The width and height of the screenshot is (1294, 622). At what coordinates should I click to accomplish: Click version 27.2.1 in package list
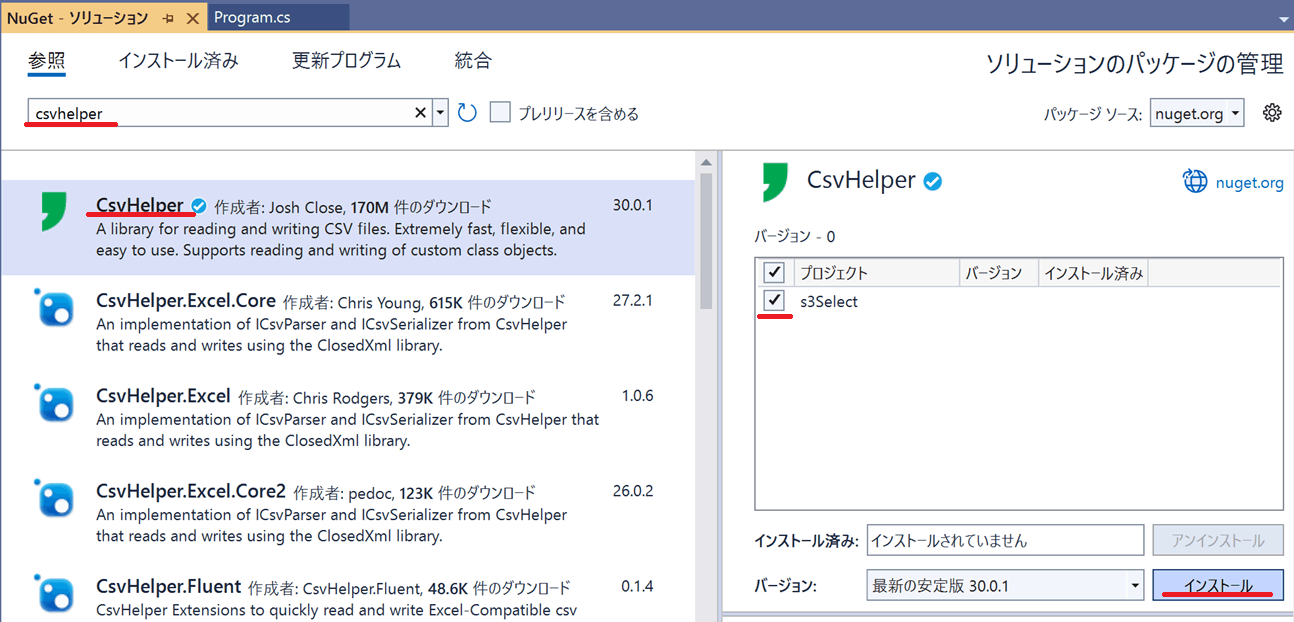(x=632, y=300)
